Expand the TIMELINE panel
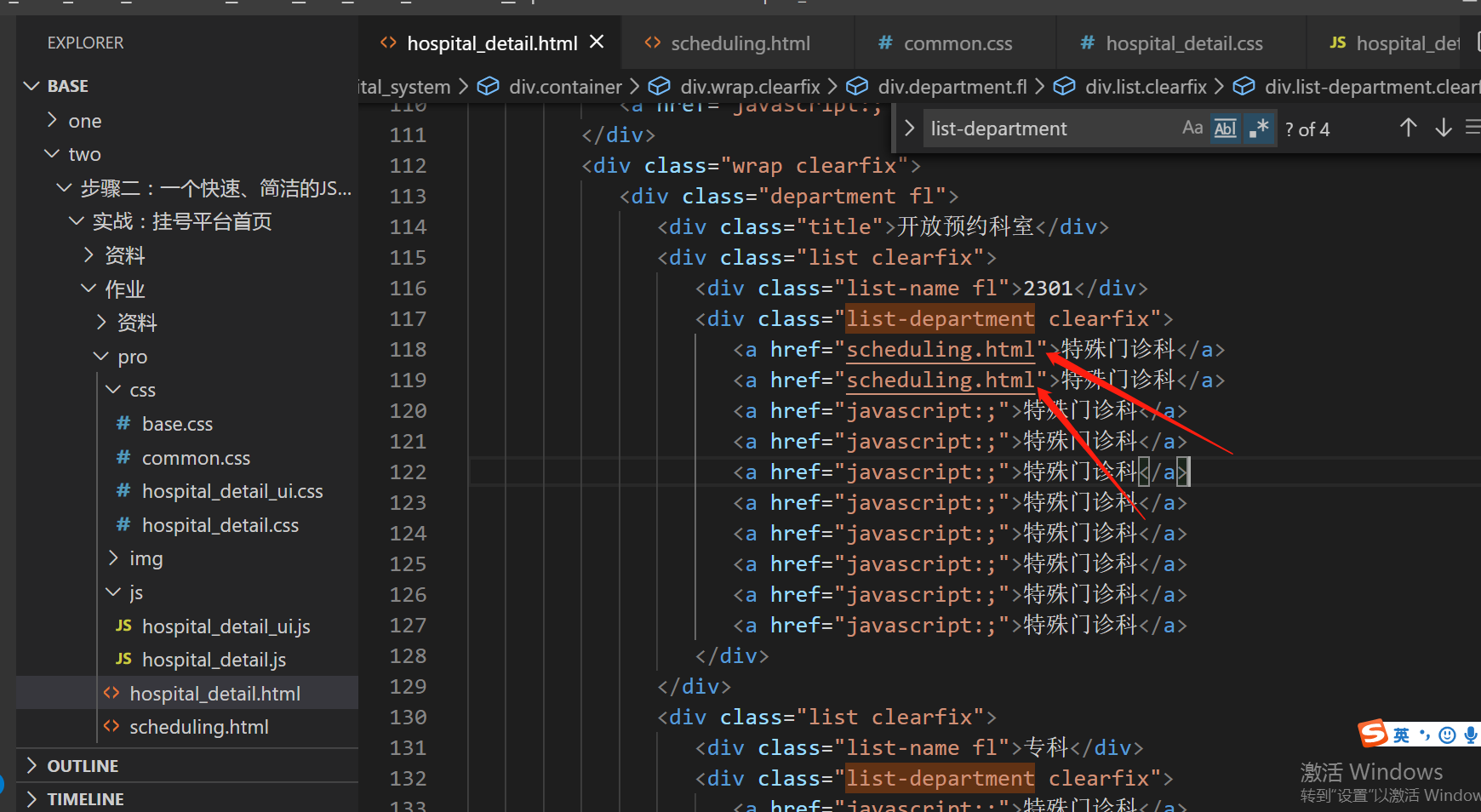Viewport: 1481px width, 812px height. click(187, 799)
